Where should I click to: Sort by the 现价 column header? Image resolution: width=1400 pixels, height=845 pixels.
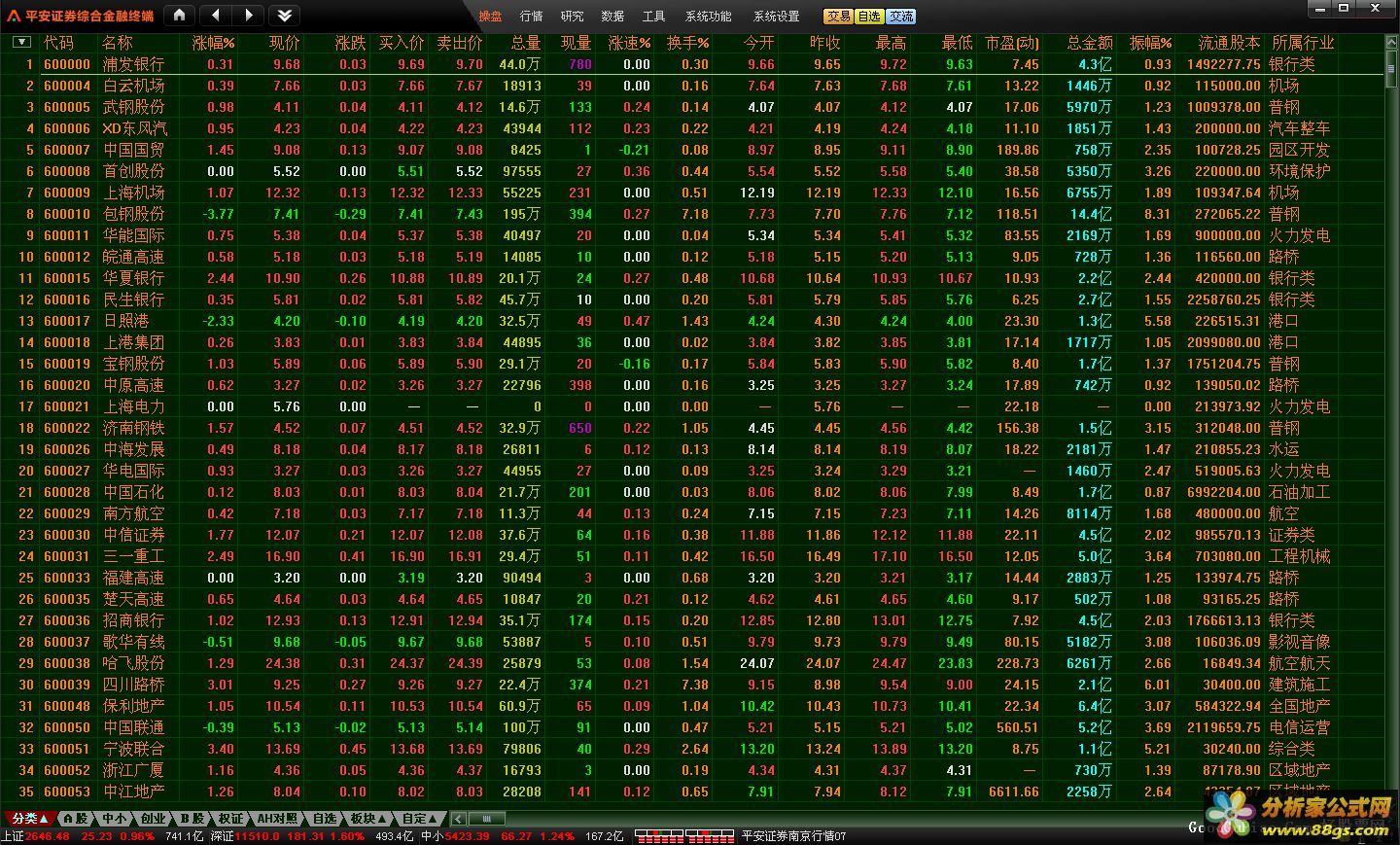[284, 43]
